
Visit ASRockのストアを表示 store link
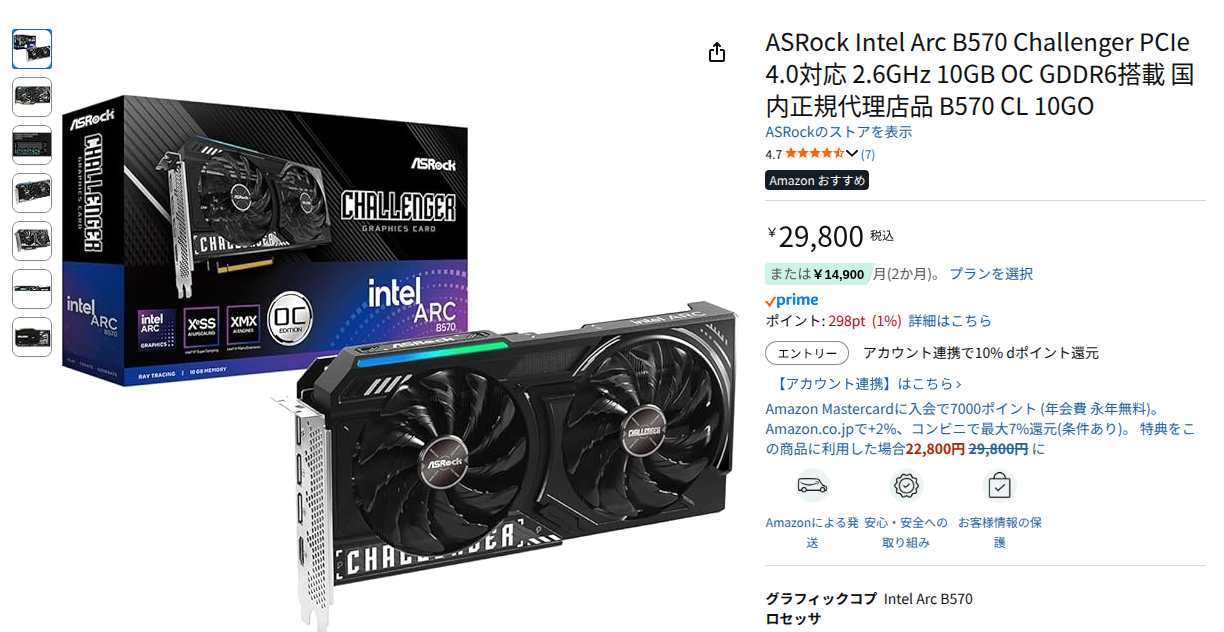pos(838,132)
